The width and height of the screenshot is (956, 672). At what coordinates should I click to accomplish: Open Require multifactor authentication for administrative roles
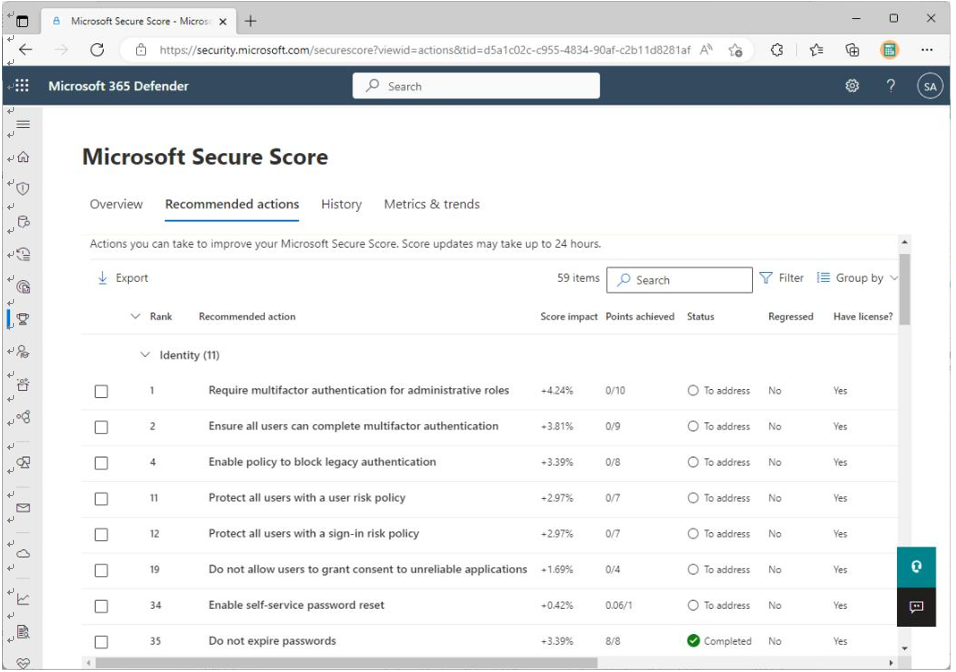358,390
